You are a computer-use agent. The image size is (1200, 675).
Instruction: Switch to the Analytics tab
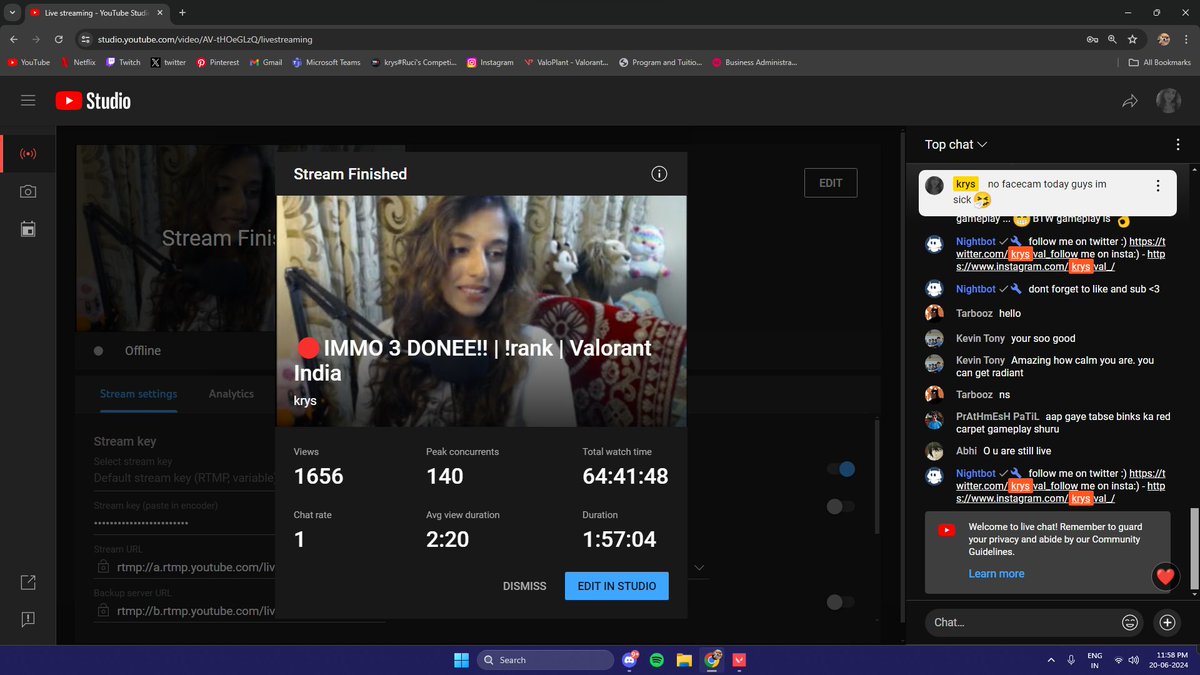point(231,394)
